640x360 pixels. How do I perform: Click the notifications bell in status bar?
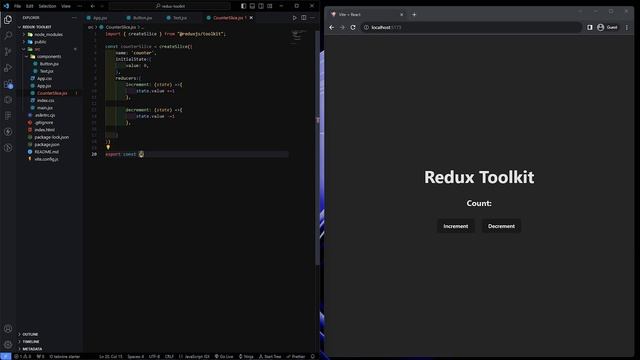(x=313, y=356)
